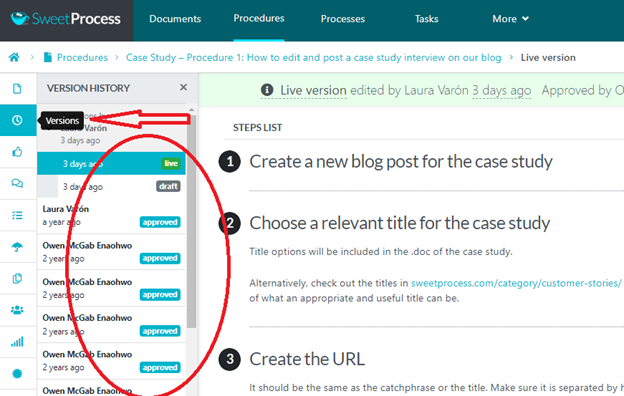Click the dotted '3 days ago' in the banner
Image resolution: width=624 pixels, height=396 pixels.
pos(501,90)
